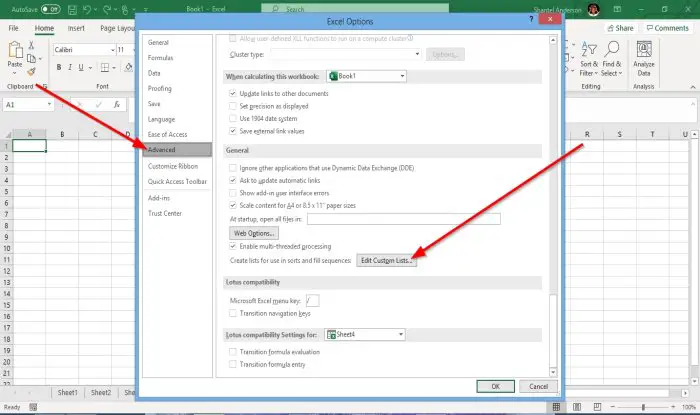Viewport: 700px width, 415px height.
Task: Open the Sheet4 Lotus compatibility dropdown
Action: (x=365, y=334)
